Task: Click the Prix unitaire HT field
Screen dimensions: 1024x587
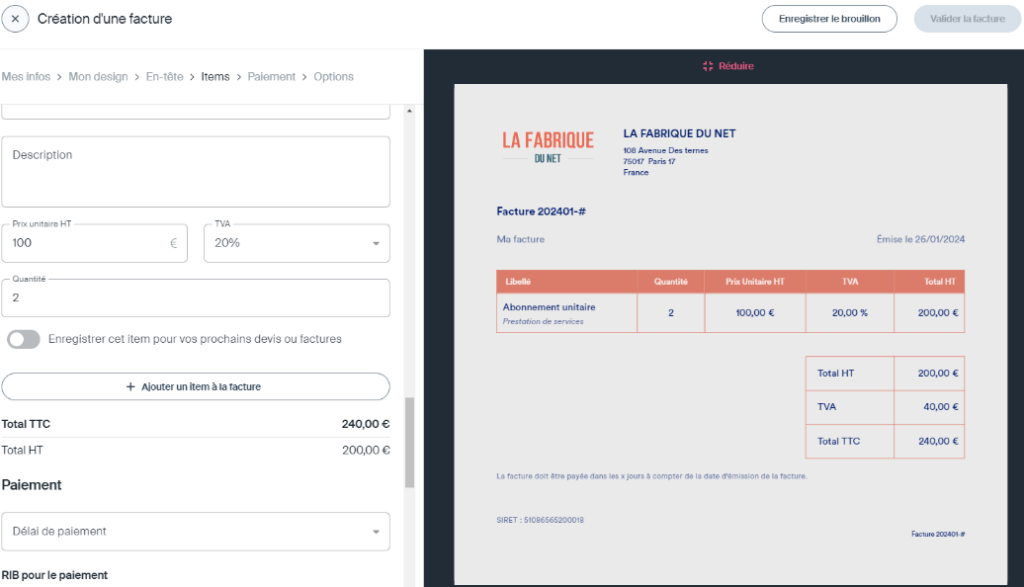Action: 88,243
